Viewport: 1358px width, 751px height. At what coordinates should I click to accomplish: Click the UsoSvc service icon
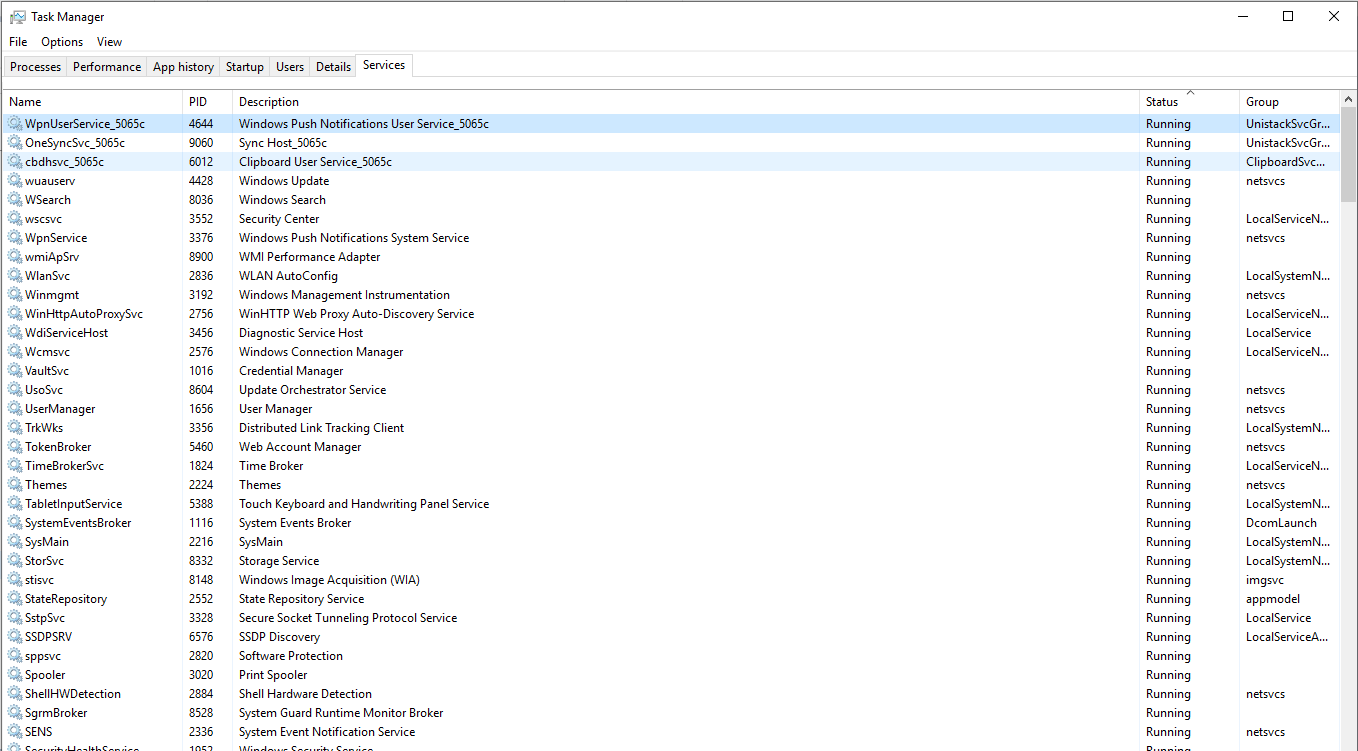coord(15,390)
